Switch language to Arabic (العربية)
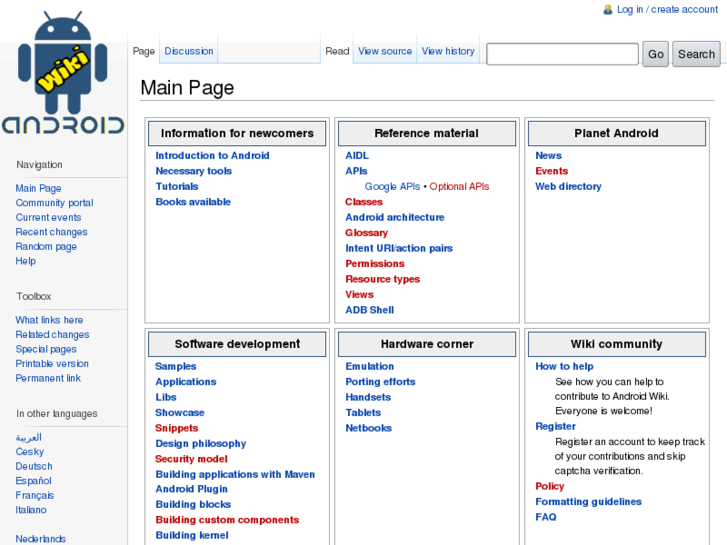This screenshot has width=727, height=545. coord(29,437)
